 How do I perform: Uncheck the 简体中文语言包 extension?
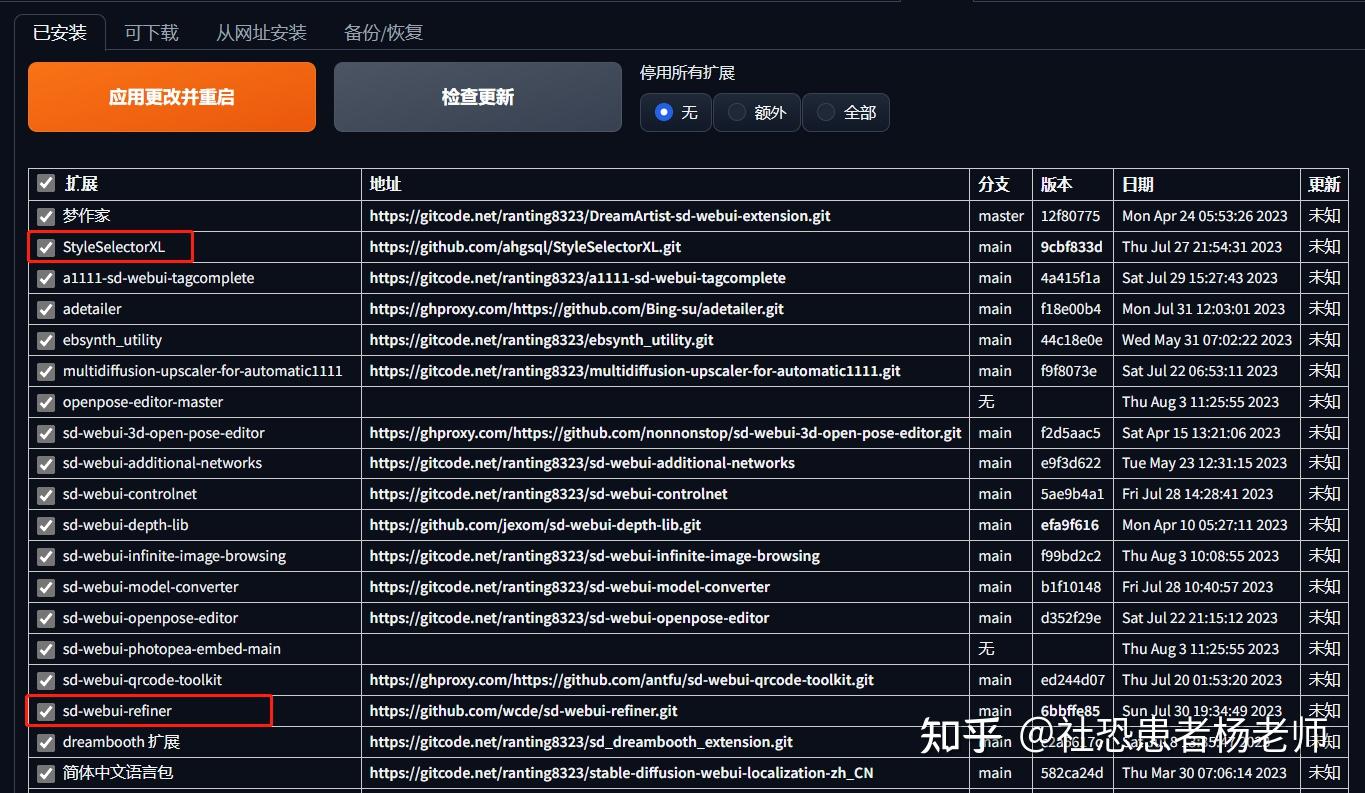tap(45, 773)
